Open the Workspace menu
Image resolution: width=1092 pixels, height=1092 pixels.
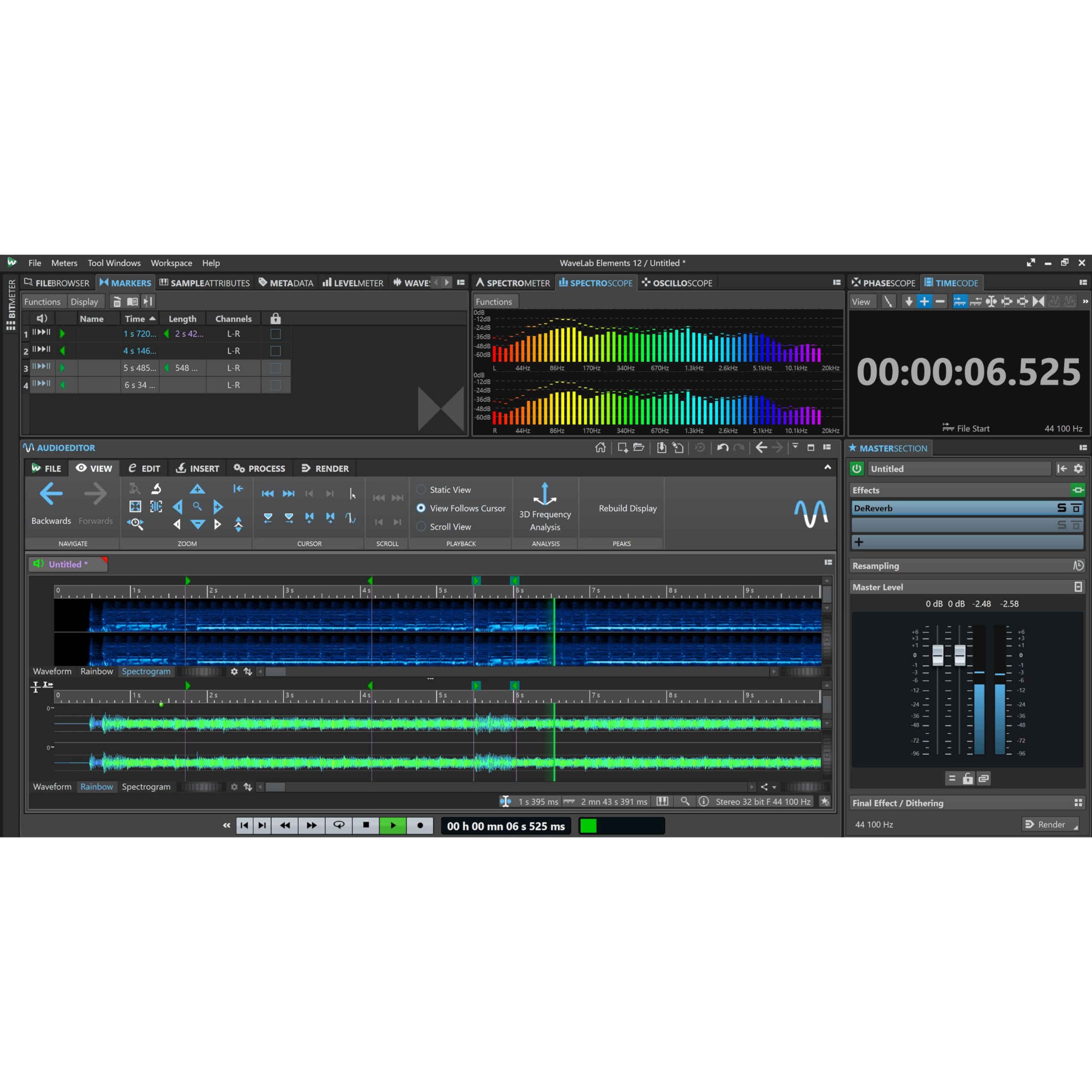tap(171, 263)
